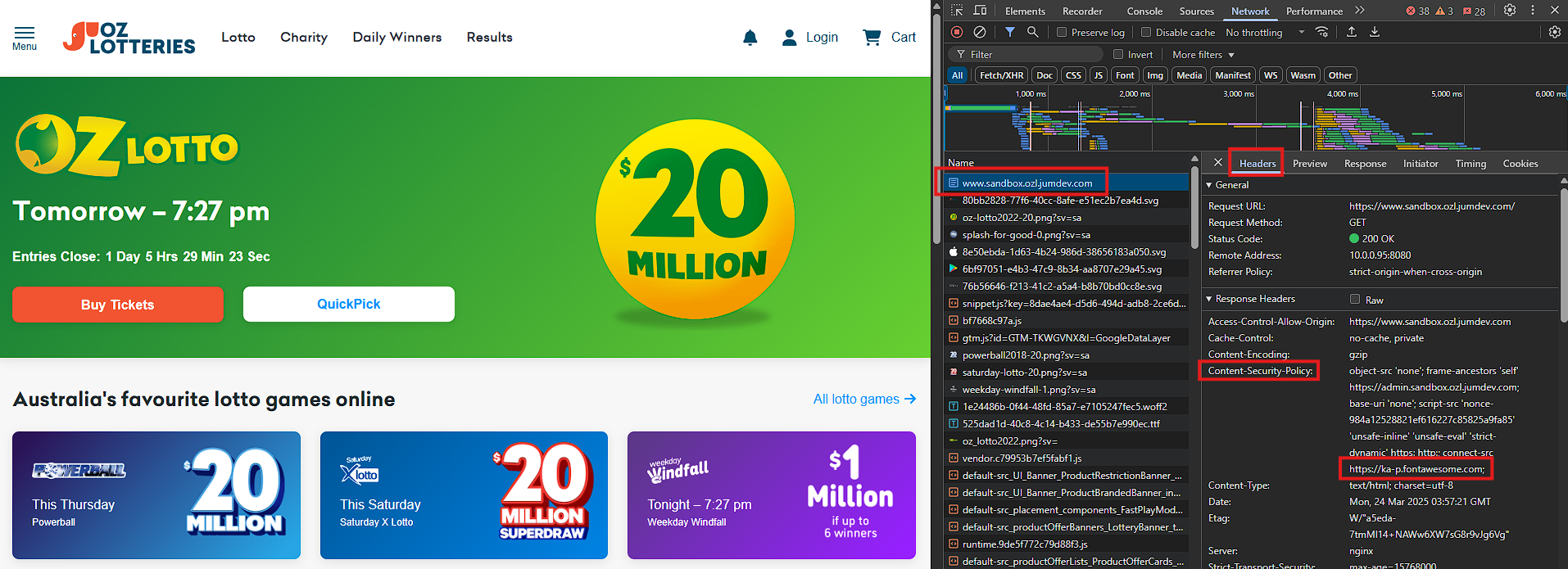Click the Login user icon

coord(789,37)
